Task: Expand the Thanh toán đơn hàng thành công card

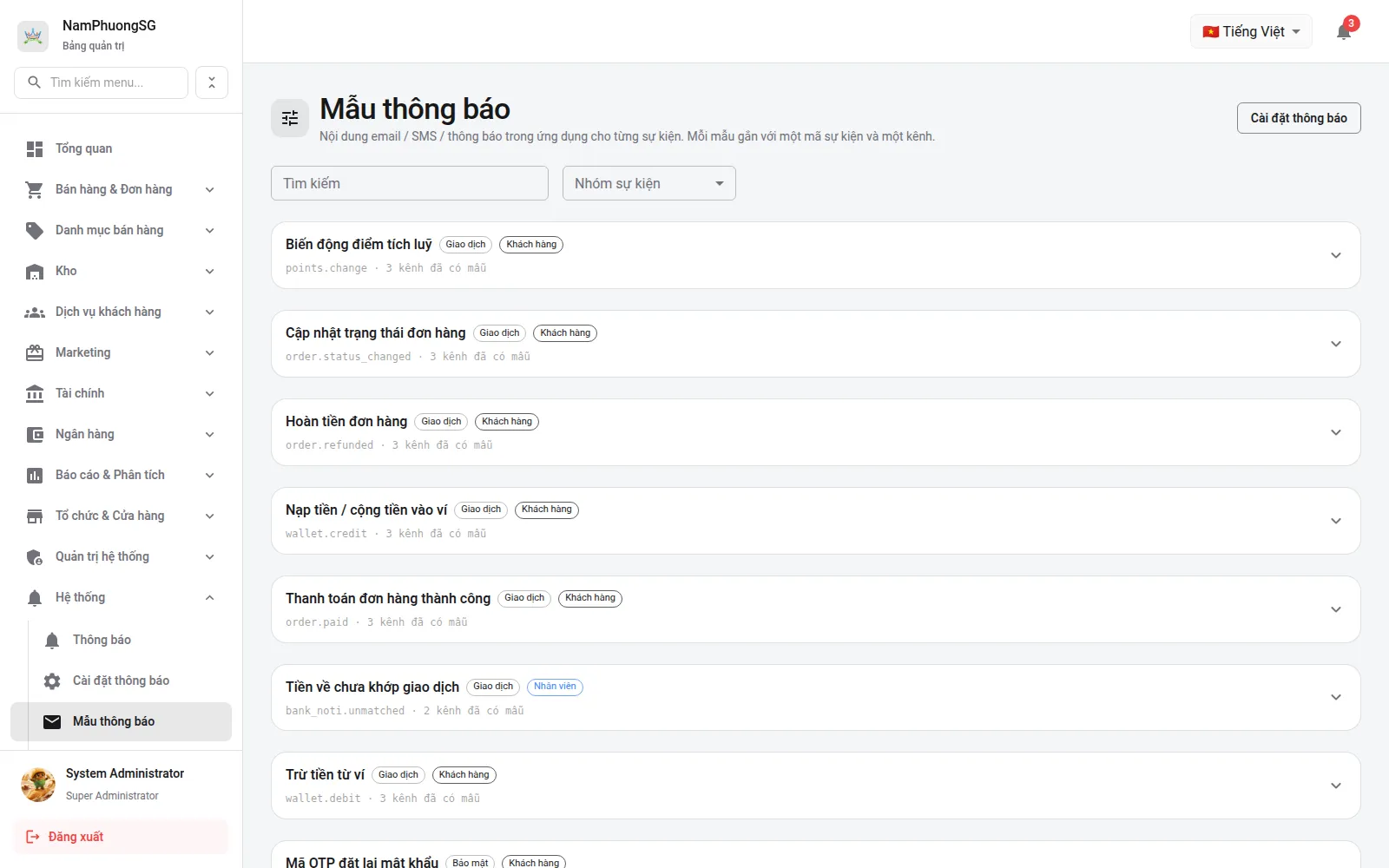Action: coord(1336,609)
